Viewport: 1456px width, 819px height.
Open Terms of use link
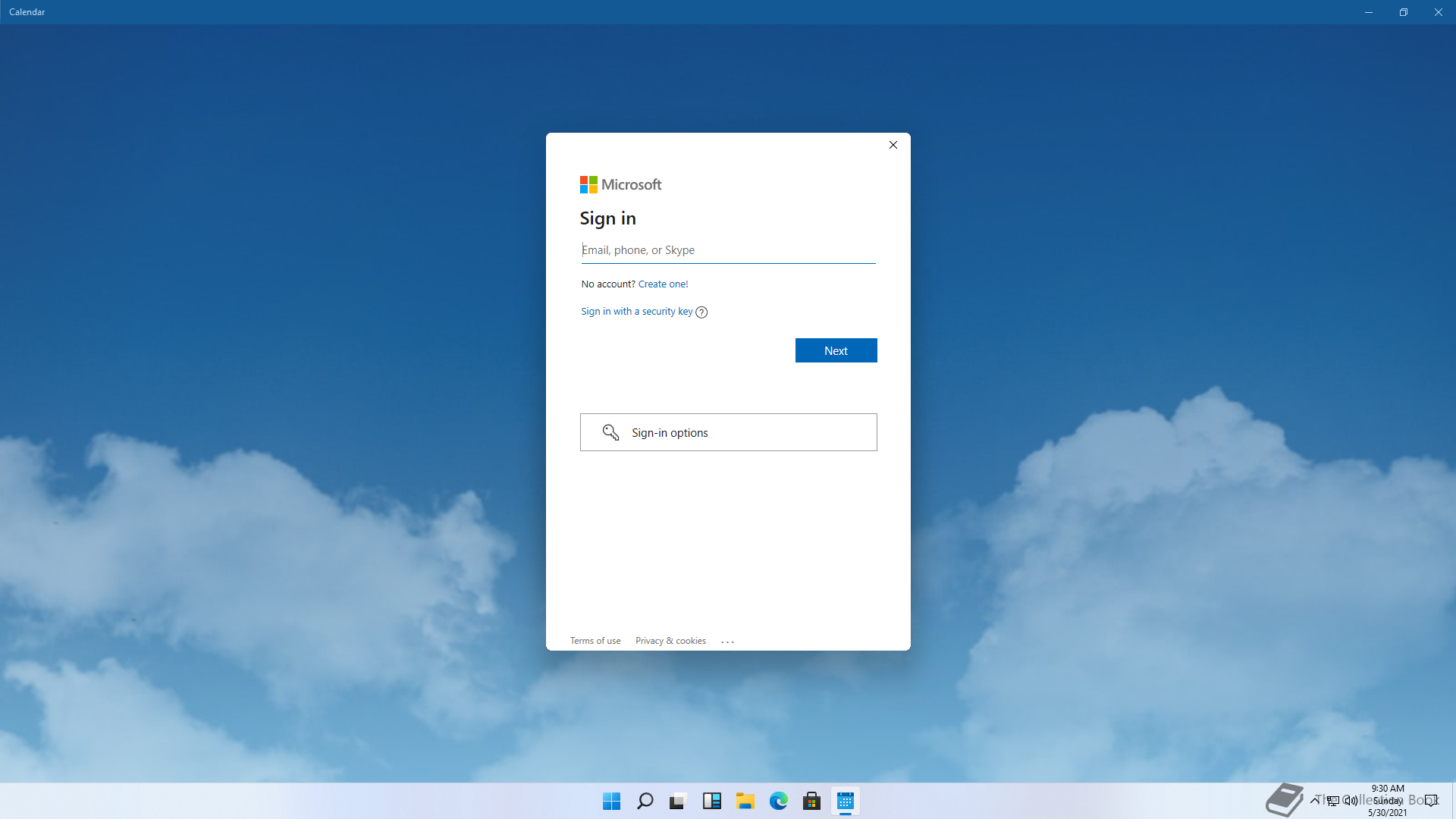click(595, 641)
